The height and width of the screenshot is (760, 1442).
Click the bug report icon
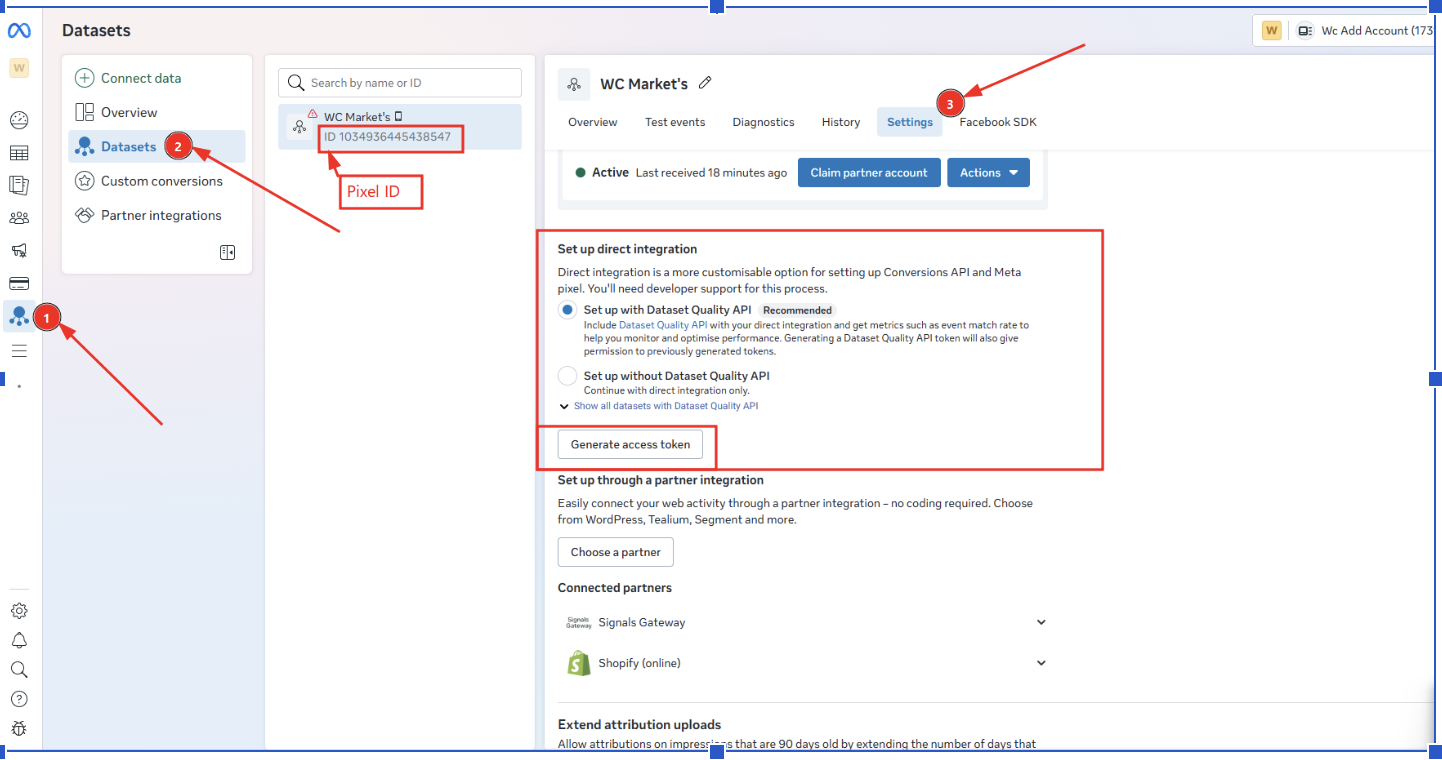pyautogui.click(x=19, y=728)
